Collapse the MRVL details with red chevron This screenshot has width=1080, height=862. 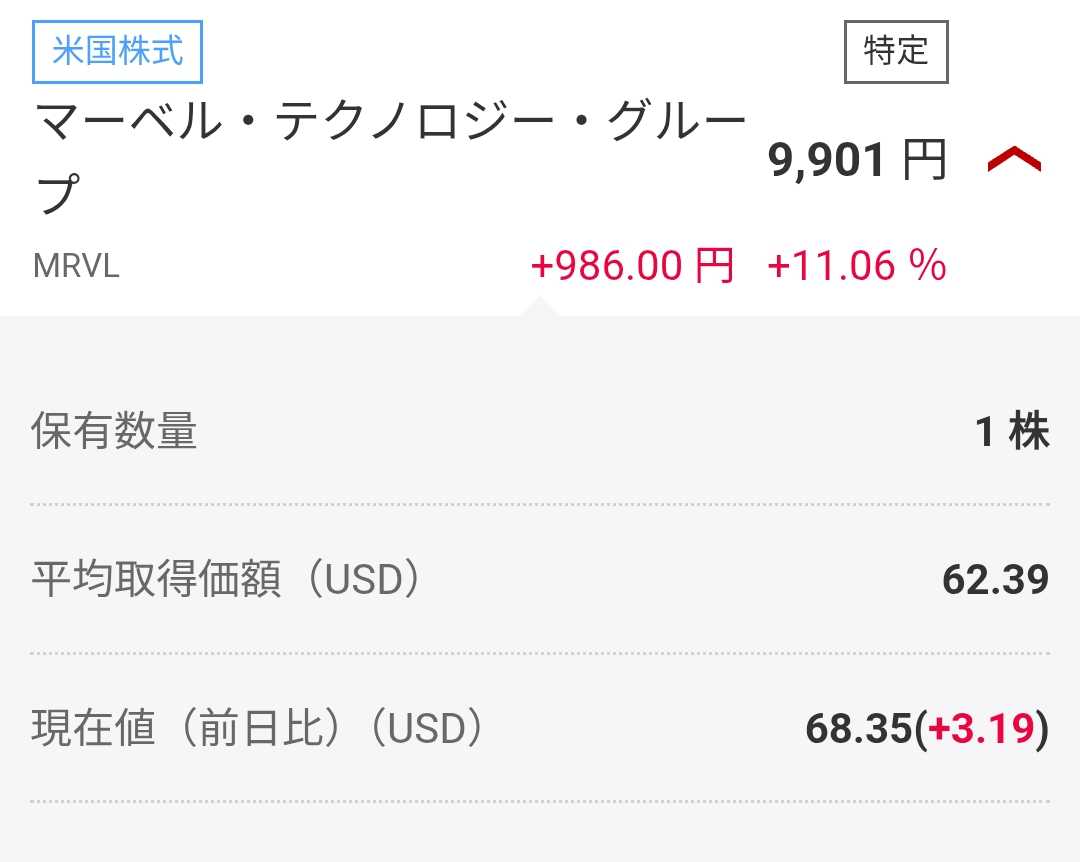[1014, 160]
